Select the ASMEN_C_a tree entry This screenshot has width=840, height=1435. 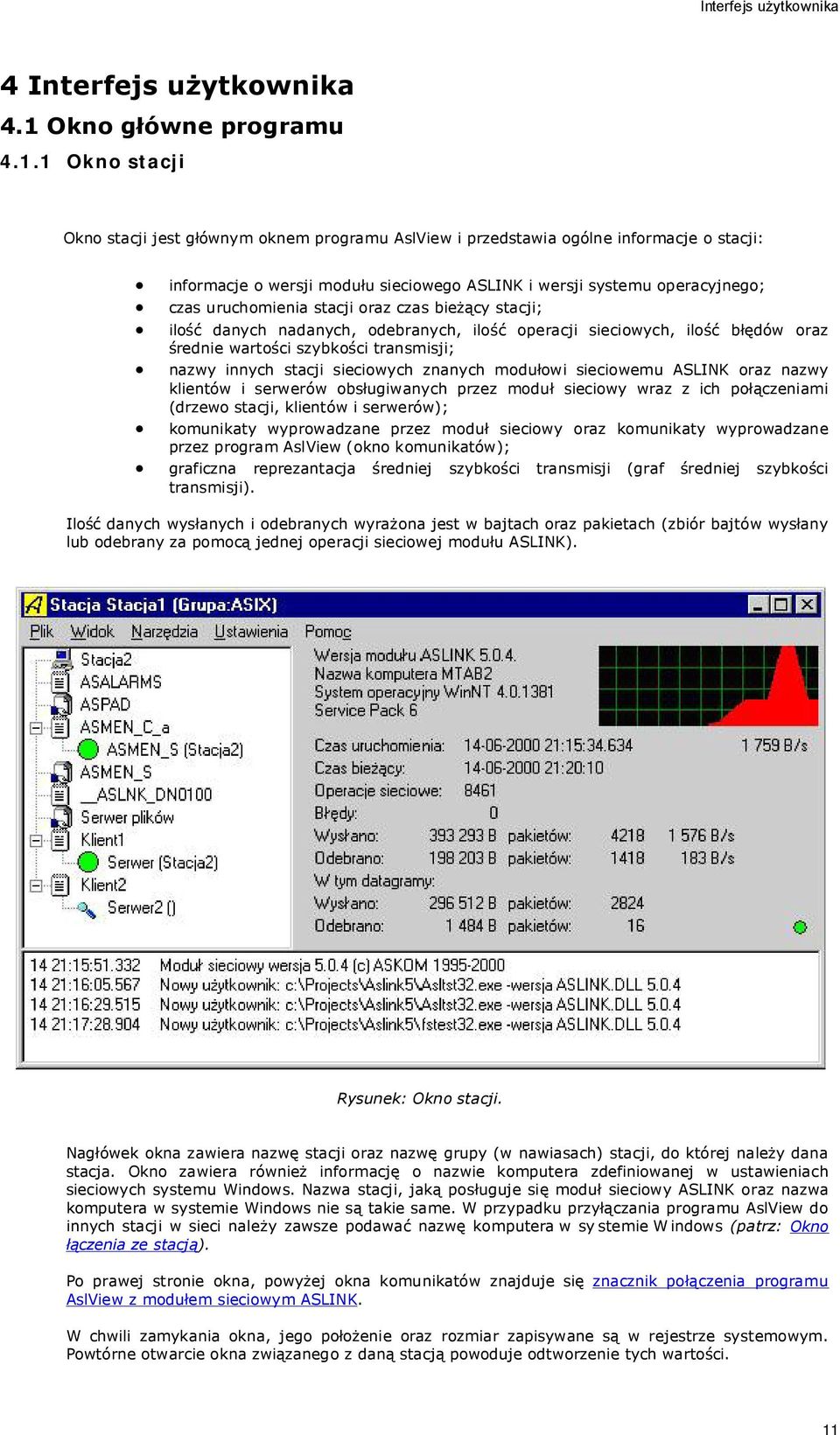pyautogui.click(x=124, y=727)
